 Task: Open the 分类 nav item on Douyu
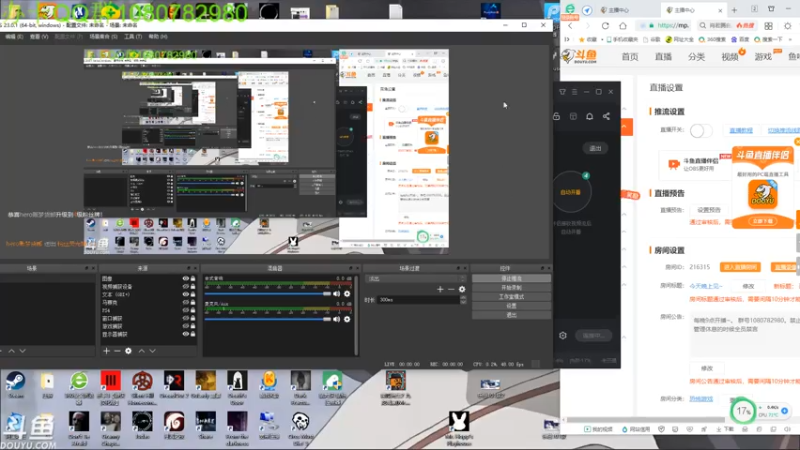(696, 57)
